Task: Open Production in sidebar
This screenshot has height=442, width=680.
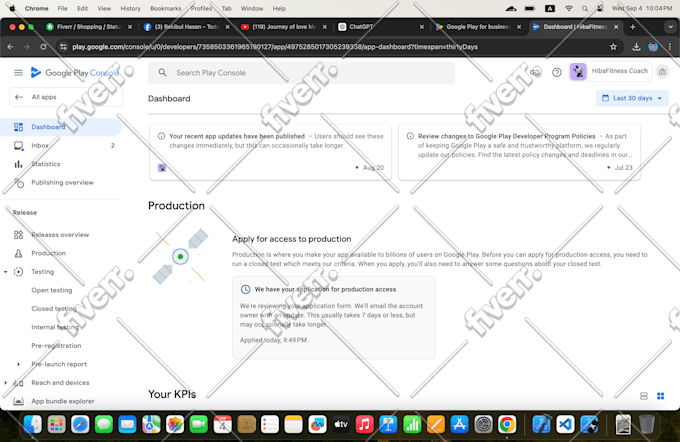Action: click(61, 253)
